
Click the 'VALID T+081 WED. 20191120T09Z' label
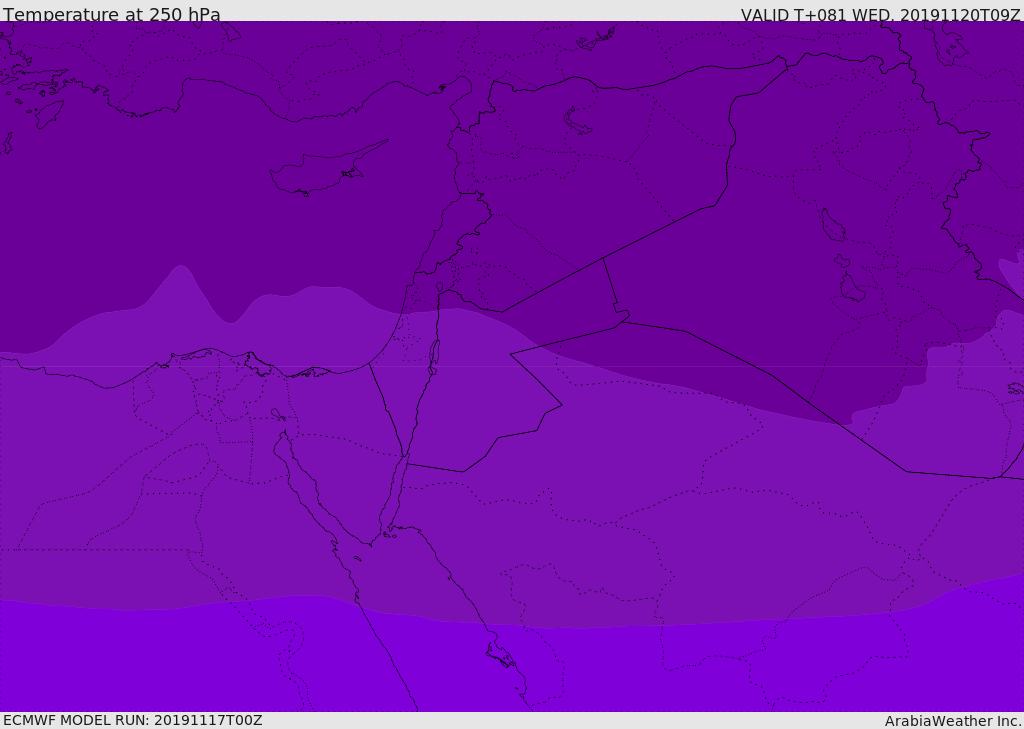(x=880, y=14)
